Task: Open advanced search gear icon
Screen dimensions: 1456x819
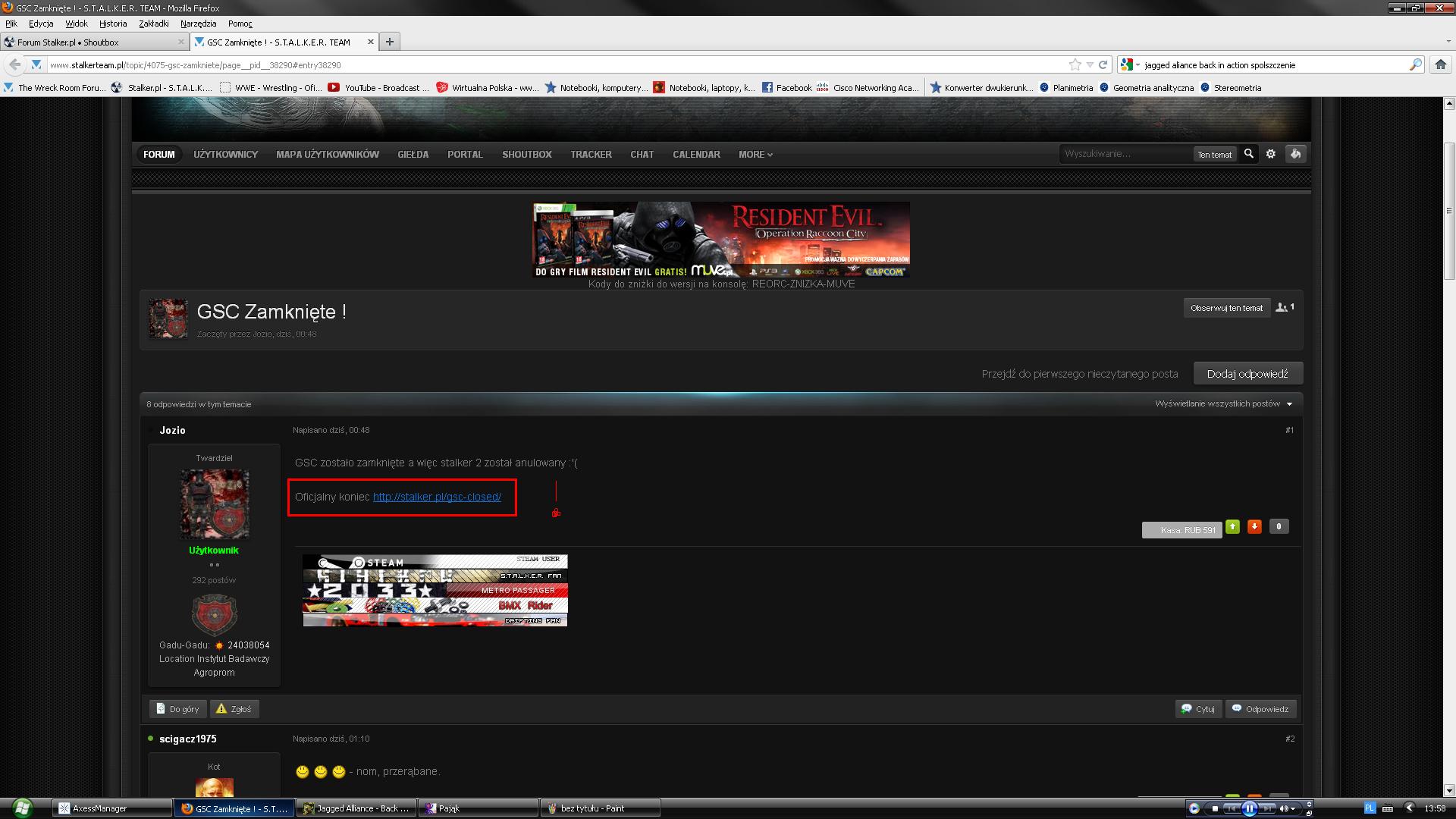Action: pos(1271,154)
